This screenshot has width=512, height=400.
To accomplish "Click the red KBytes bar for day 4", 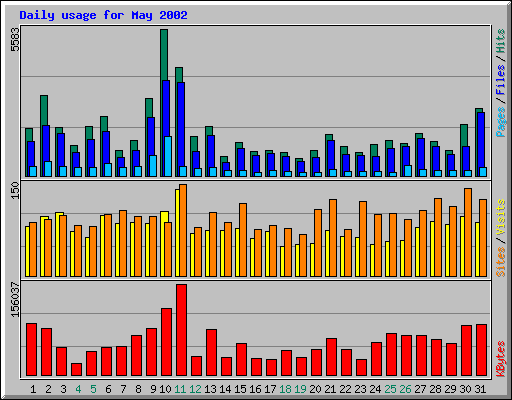I will 76,369.
